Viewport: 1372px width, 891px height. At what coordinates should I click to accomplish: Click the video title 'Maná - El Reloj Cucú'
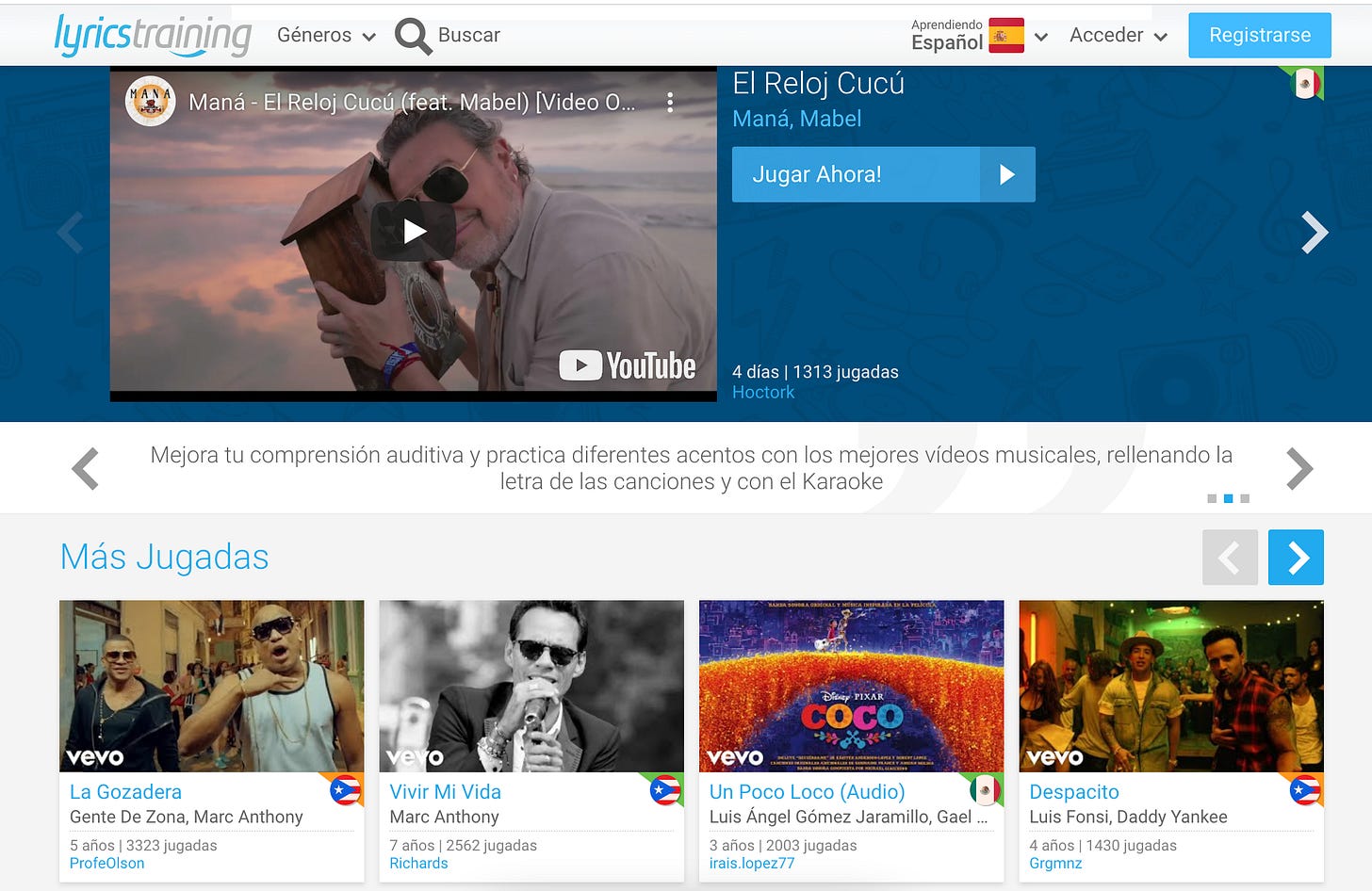[412, 103]
